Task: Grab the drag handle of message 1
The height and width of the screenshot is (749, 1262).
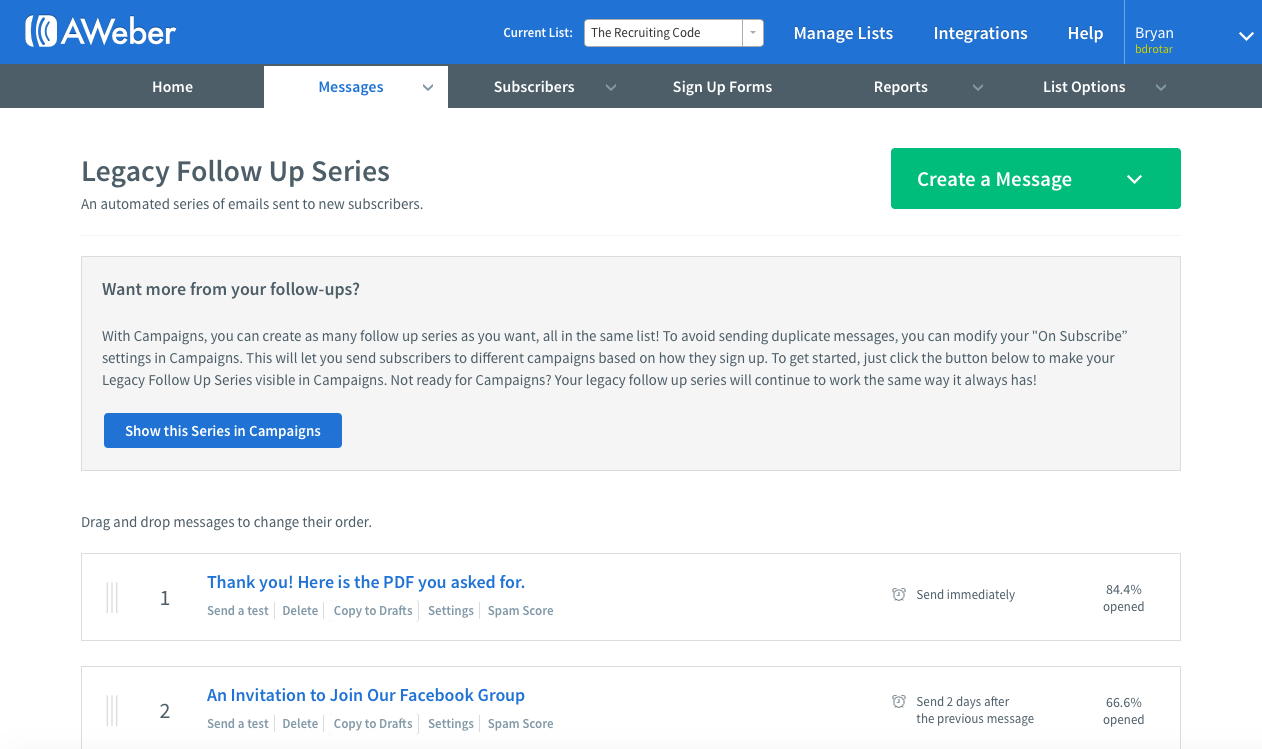Action: click(x=112, y=598)
